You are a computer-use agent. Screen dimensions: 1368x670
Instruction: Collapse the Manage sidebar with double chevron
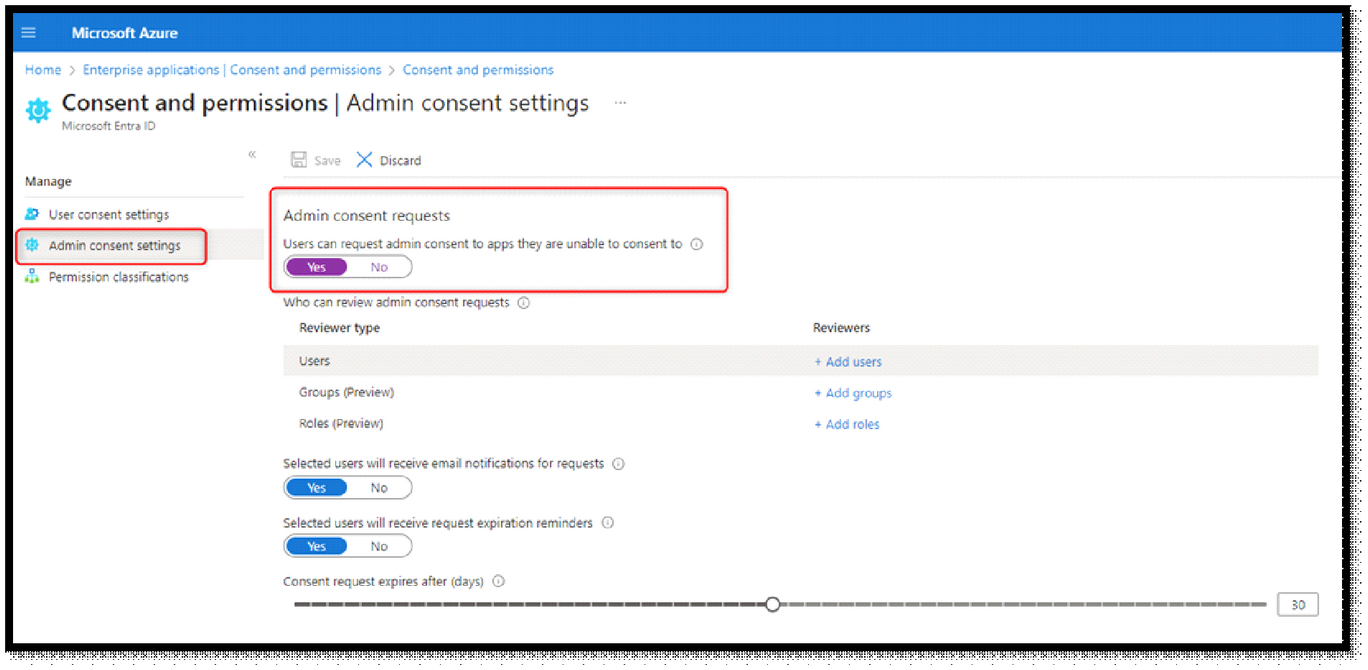click(x=252, y=154)
